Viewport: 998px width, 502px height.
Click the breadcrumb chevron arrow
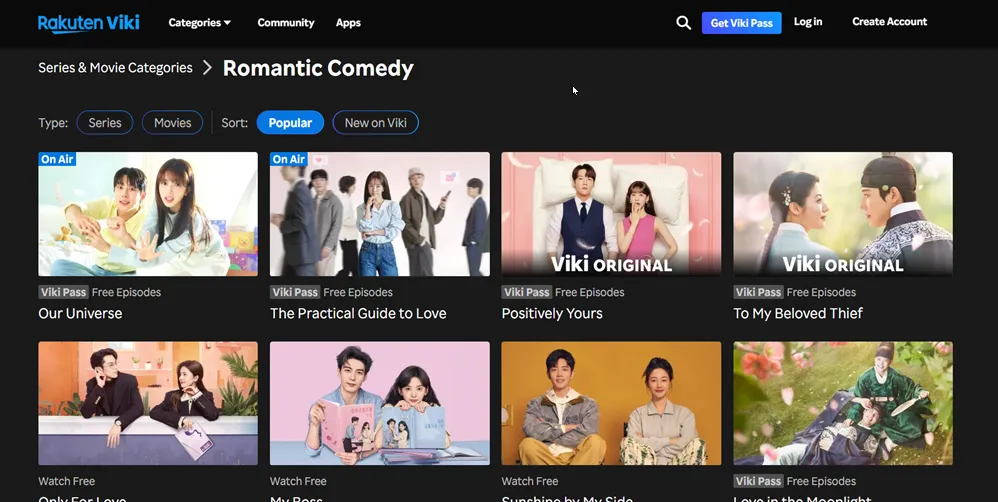tap(207, 67)
